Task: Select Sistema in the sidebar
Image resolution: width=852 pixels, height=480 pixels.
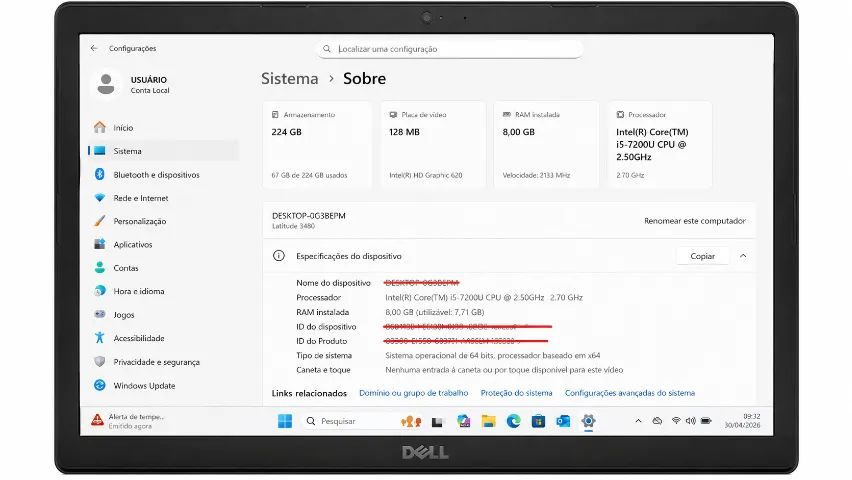Action: click(163, 151)
